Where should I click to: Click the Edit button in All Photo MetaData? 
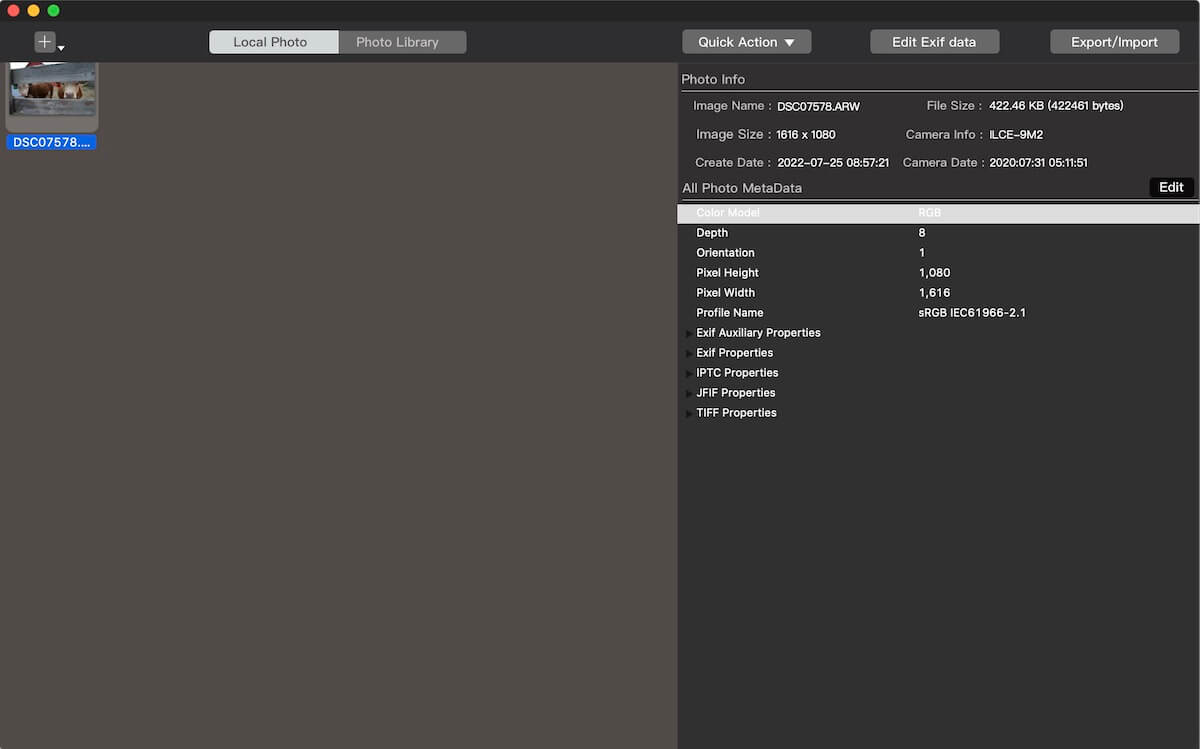(x=1171, y=187)
